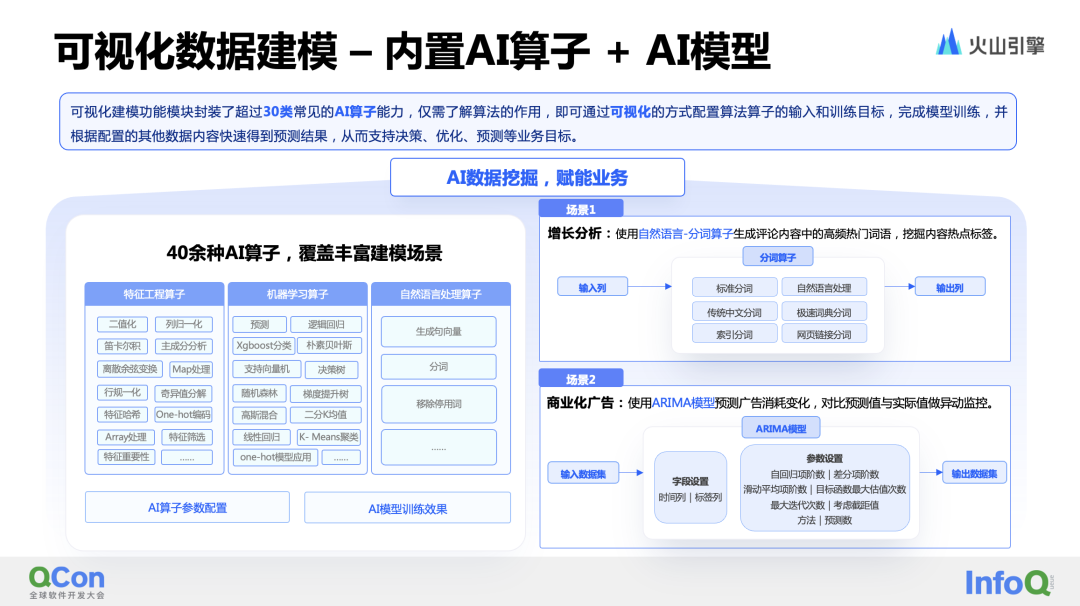Pick the 离散余弦变换 operator
This screenshot has height=606, width=1080.
(x=129, y=368)
